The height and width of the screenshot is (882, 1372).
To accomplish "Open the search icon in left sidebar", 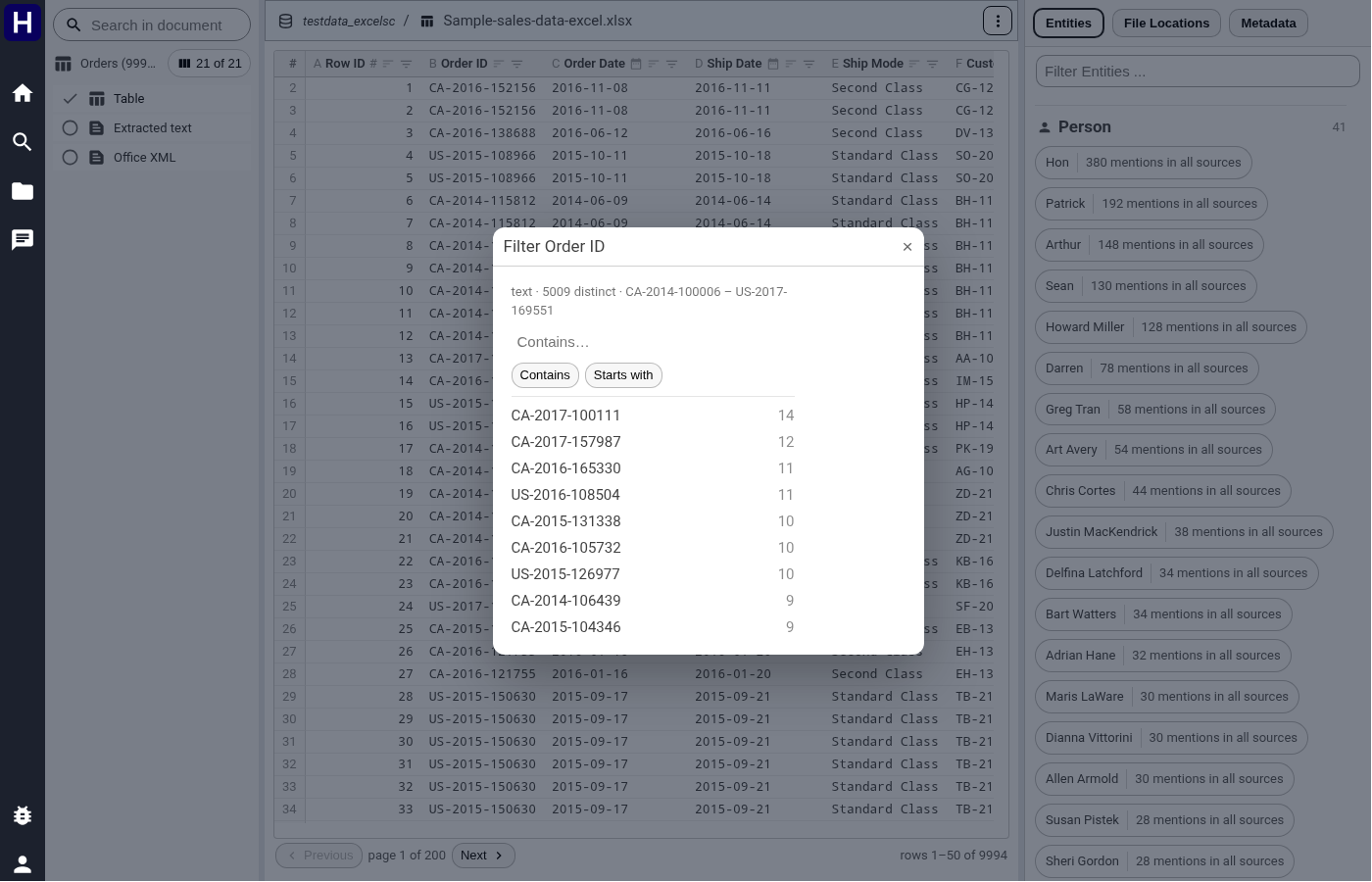I will pyautogui.click(x=23, y=142).
